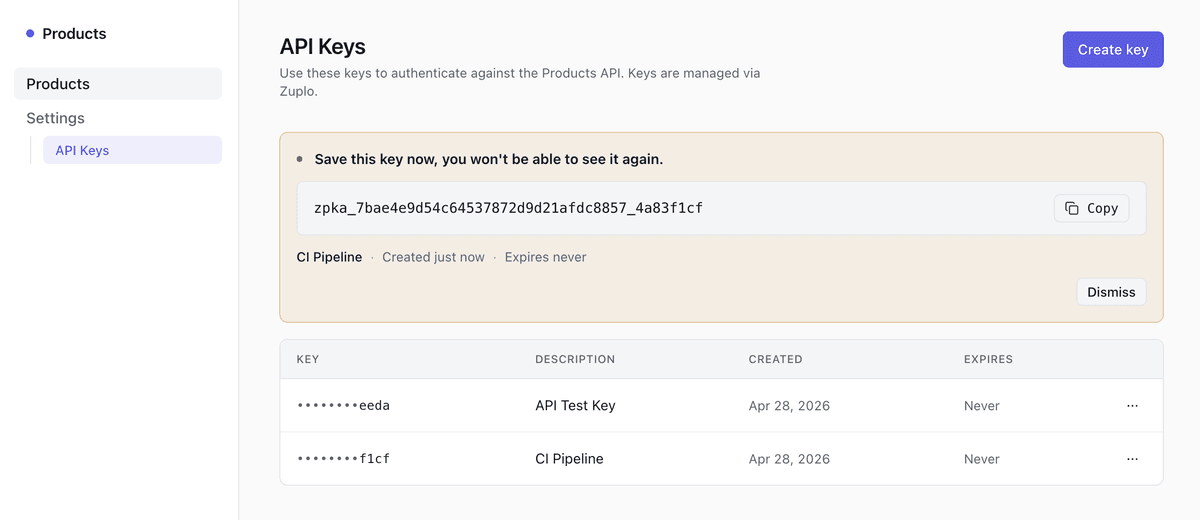Click Never expiry for API Test Key
This screenshot has width=1200, height=520.
click(982, 406)
